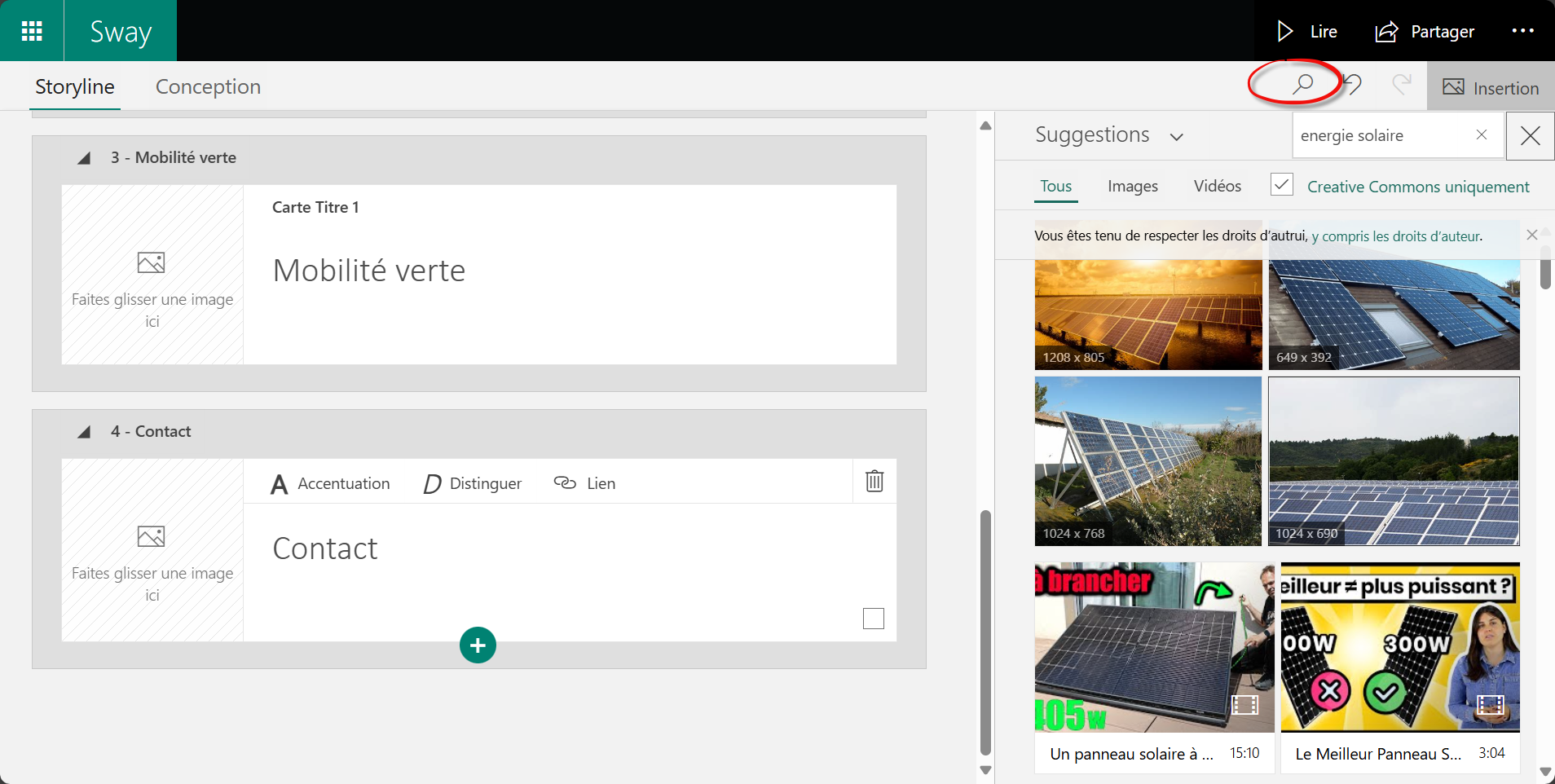Screen dimensions: 1555x784
Task: Clear the energie solaire search text
Action: tap(1481, 135)
